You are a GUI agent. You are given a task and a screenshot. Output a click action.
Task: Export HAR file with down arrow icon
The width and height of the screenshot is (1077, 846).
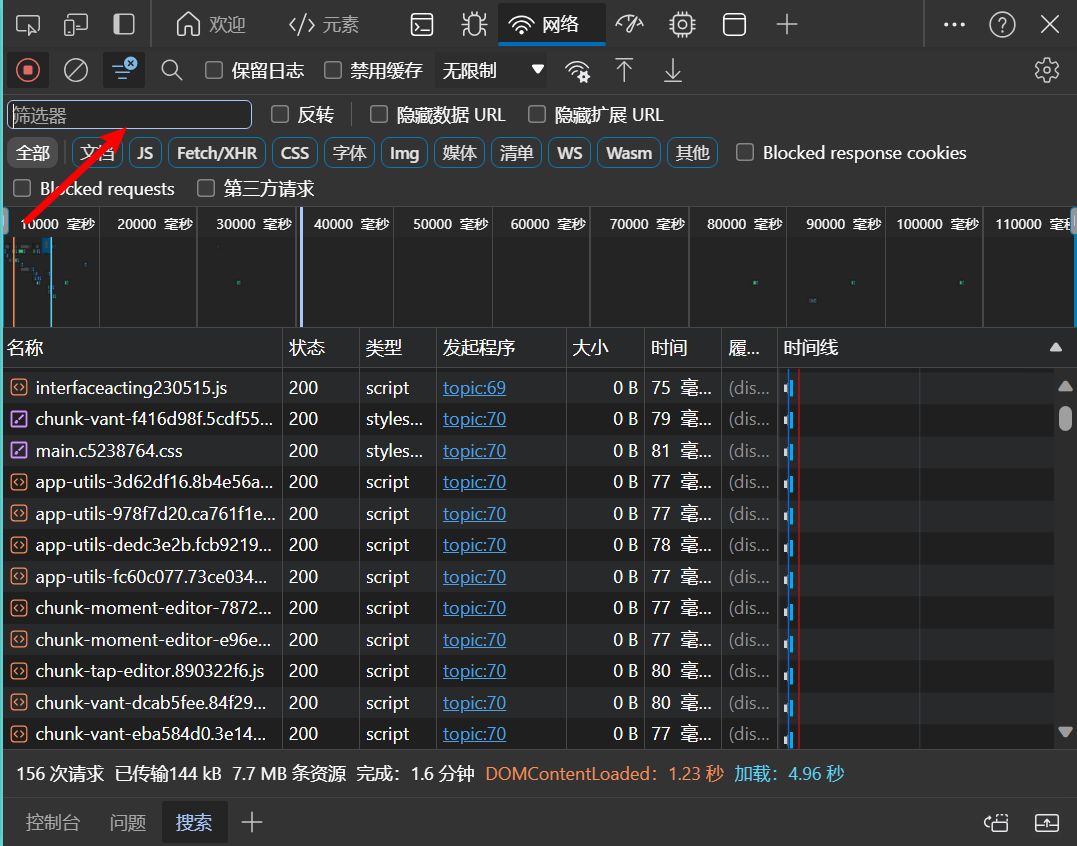(x=673, y=70)
